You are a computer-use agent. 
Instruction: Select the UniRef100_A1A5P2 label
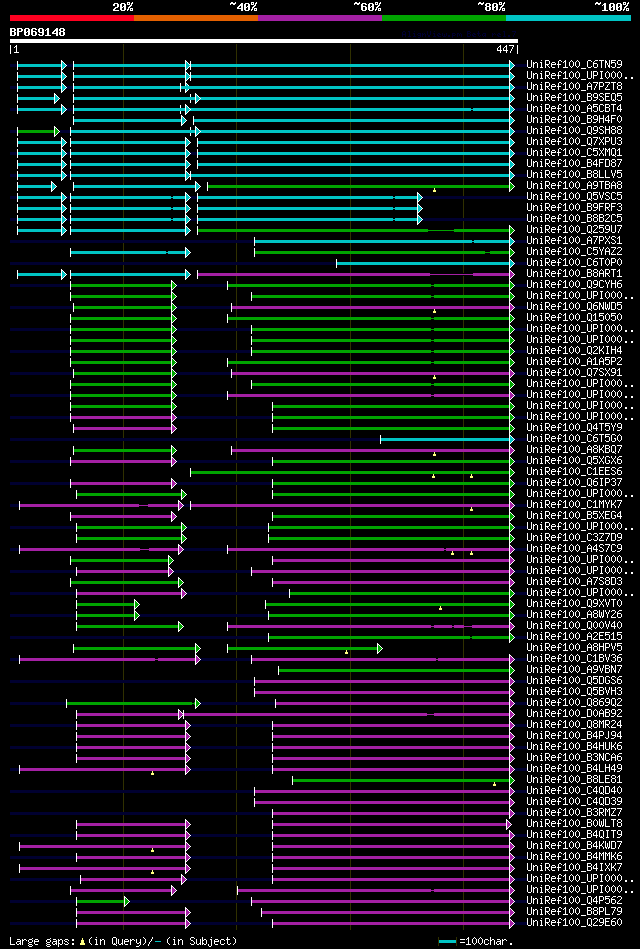(x=574, y=361)
